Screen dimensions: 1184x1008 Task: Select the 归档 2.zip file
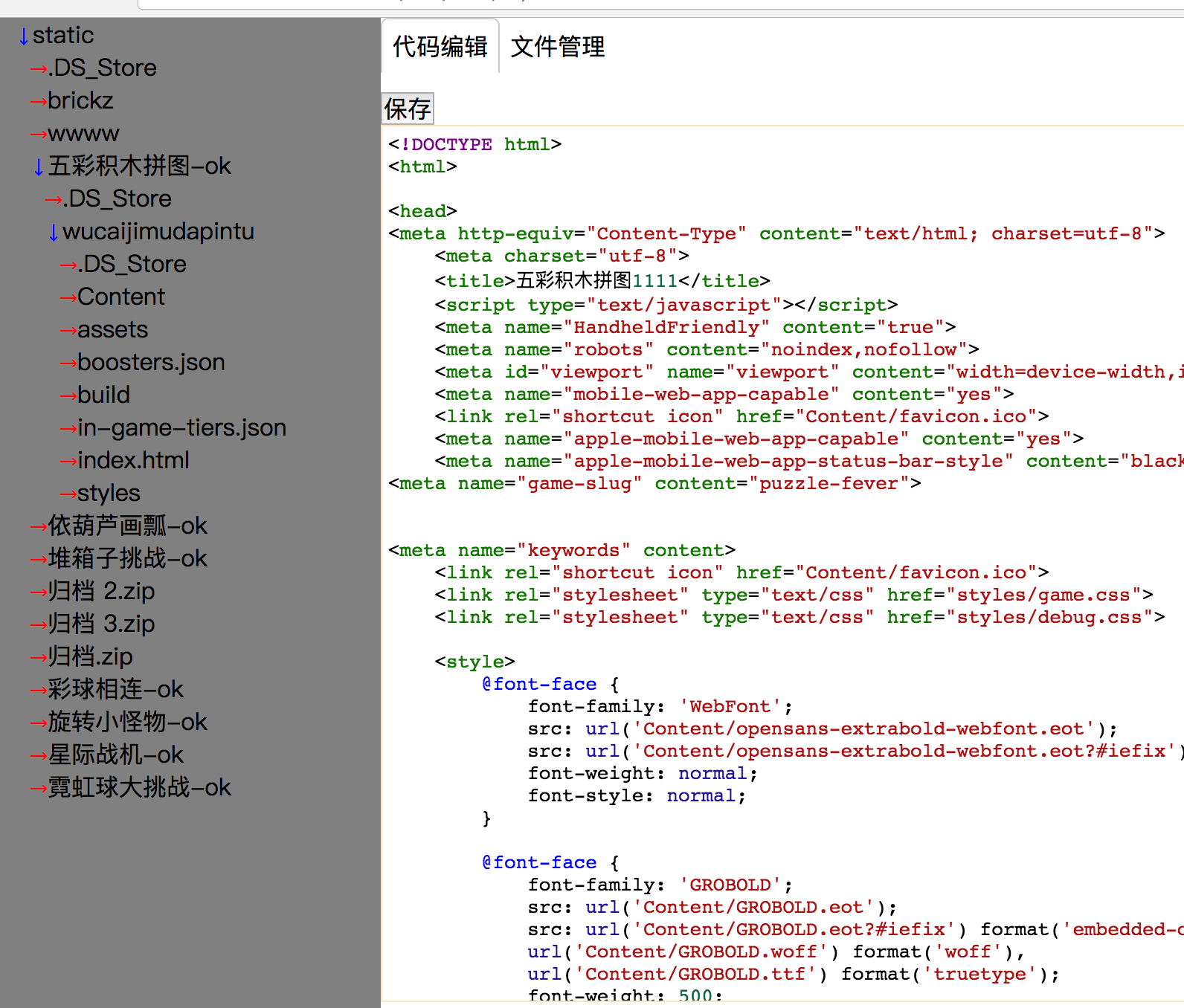point(101,592)
